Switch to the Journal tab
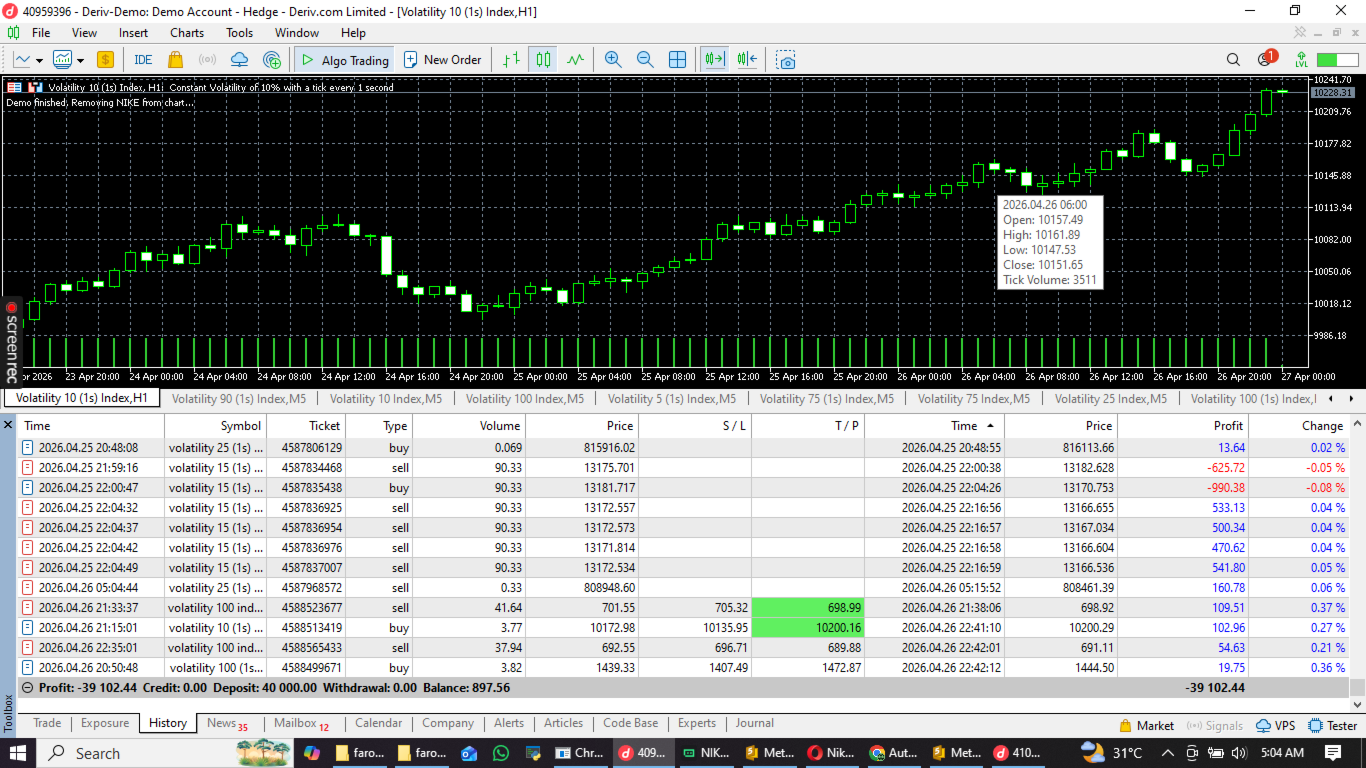The image size is (1366, 768). tap(754, 723)
